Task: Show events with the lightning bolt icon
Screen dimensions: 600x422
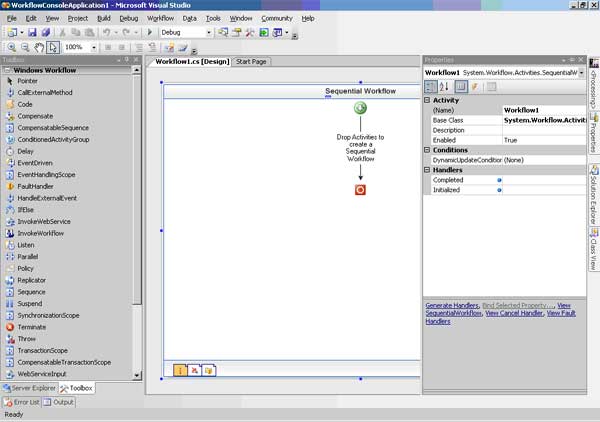Action: point(475,87)
